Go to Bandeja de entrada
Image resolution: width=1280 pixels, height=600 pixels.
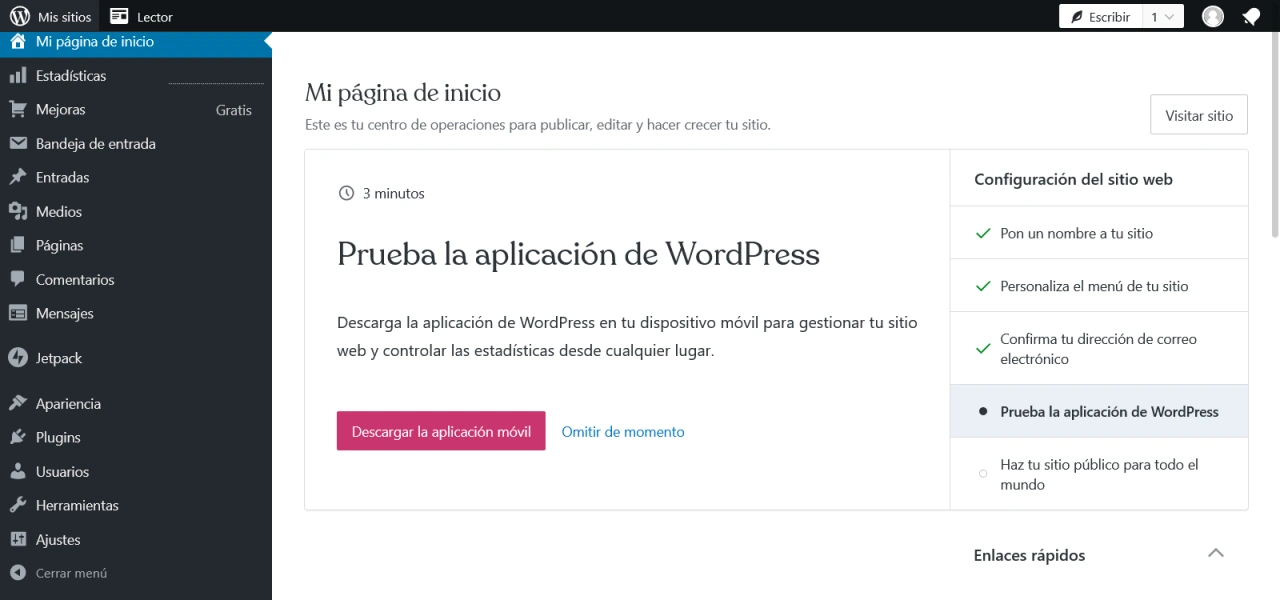[x=136, y=144]
